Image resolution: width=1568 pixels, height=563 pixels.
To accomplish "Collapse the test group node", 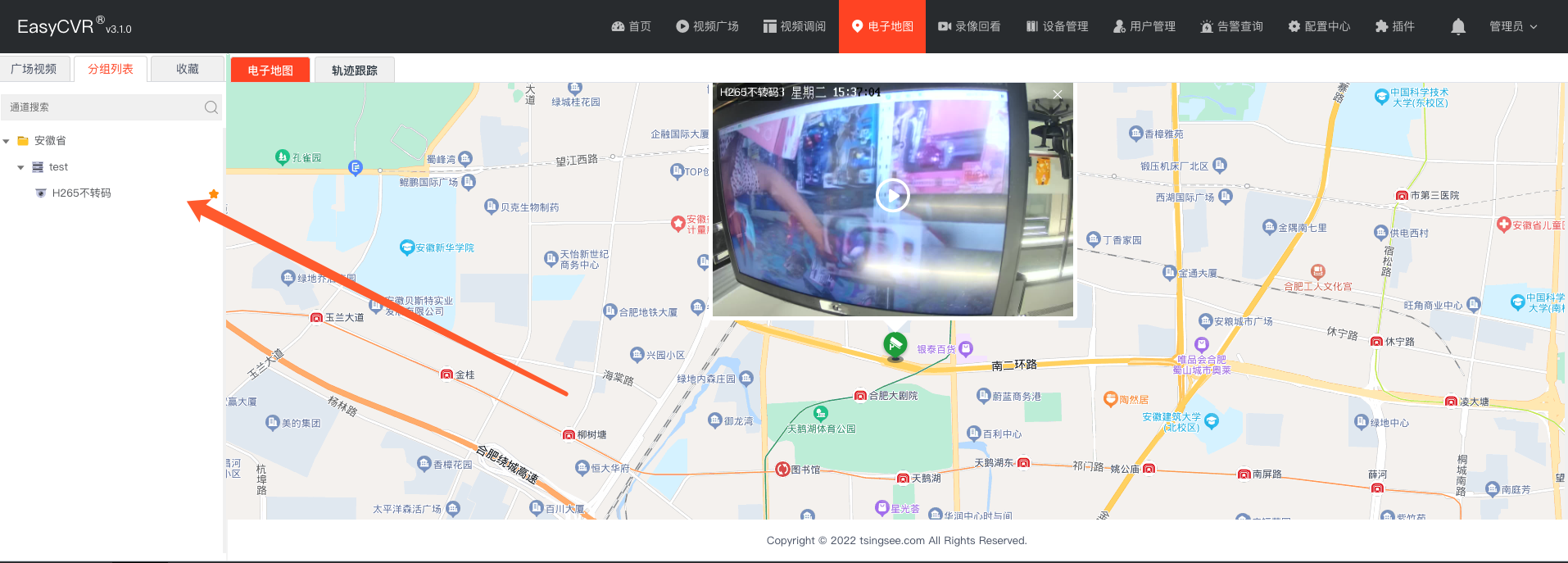I will [20, 167].
